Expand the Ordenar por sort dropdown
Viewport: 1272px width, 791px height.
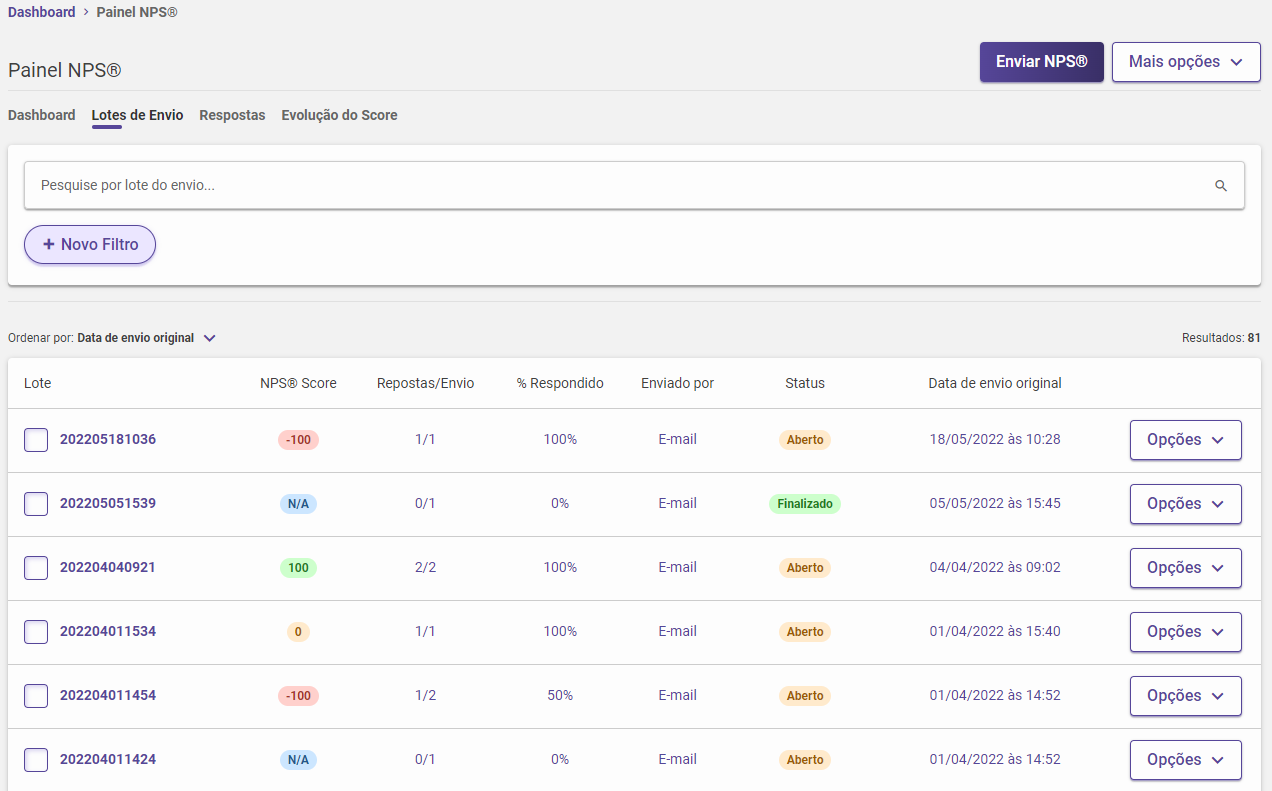tap(209, 338)
